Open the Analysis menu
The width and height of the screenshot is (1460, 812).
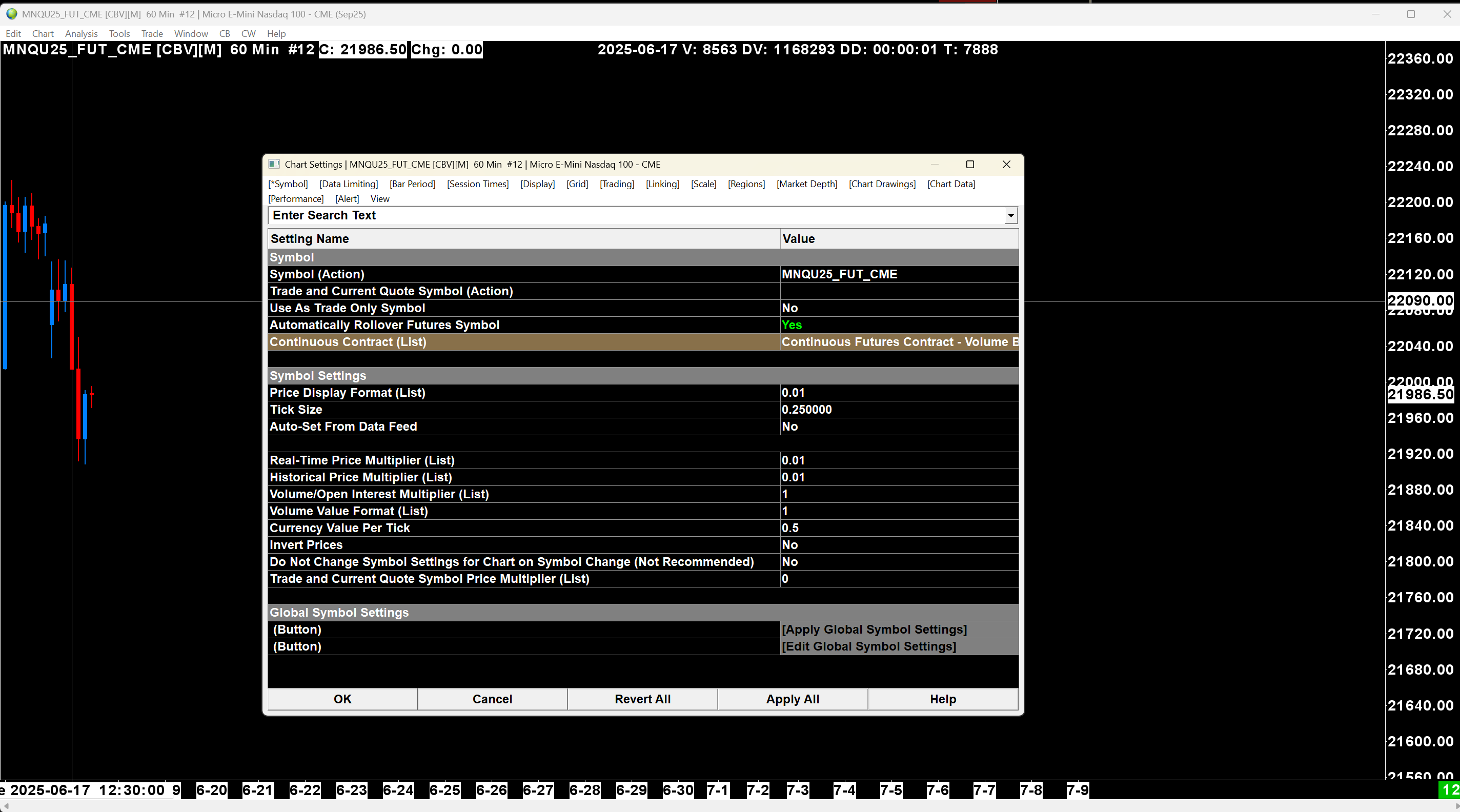click(81, 33)
